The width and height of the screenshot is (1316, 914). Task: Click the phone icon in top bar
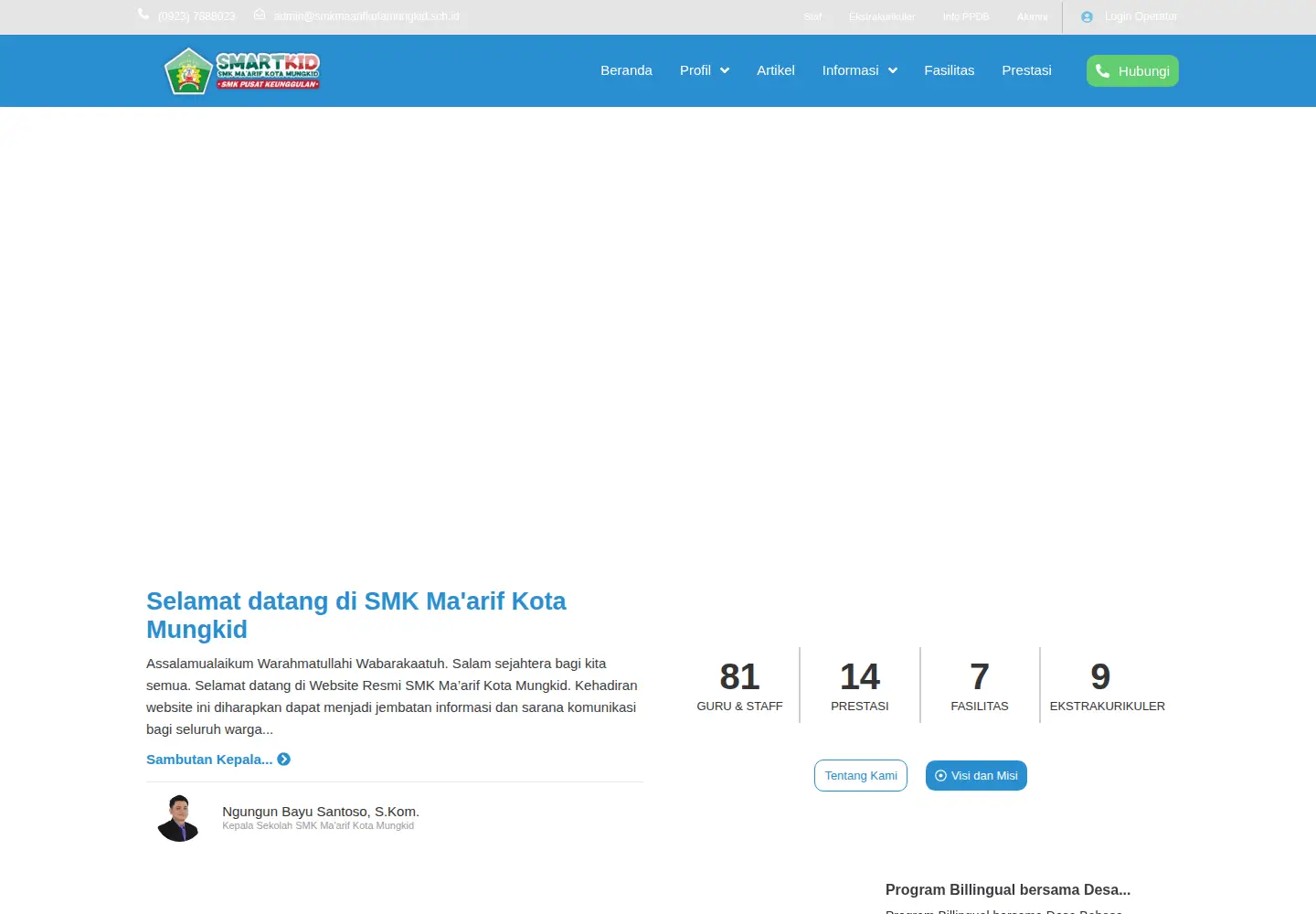click(x=143, y=15)
